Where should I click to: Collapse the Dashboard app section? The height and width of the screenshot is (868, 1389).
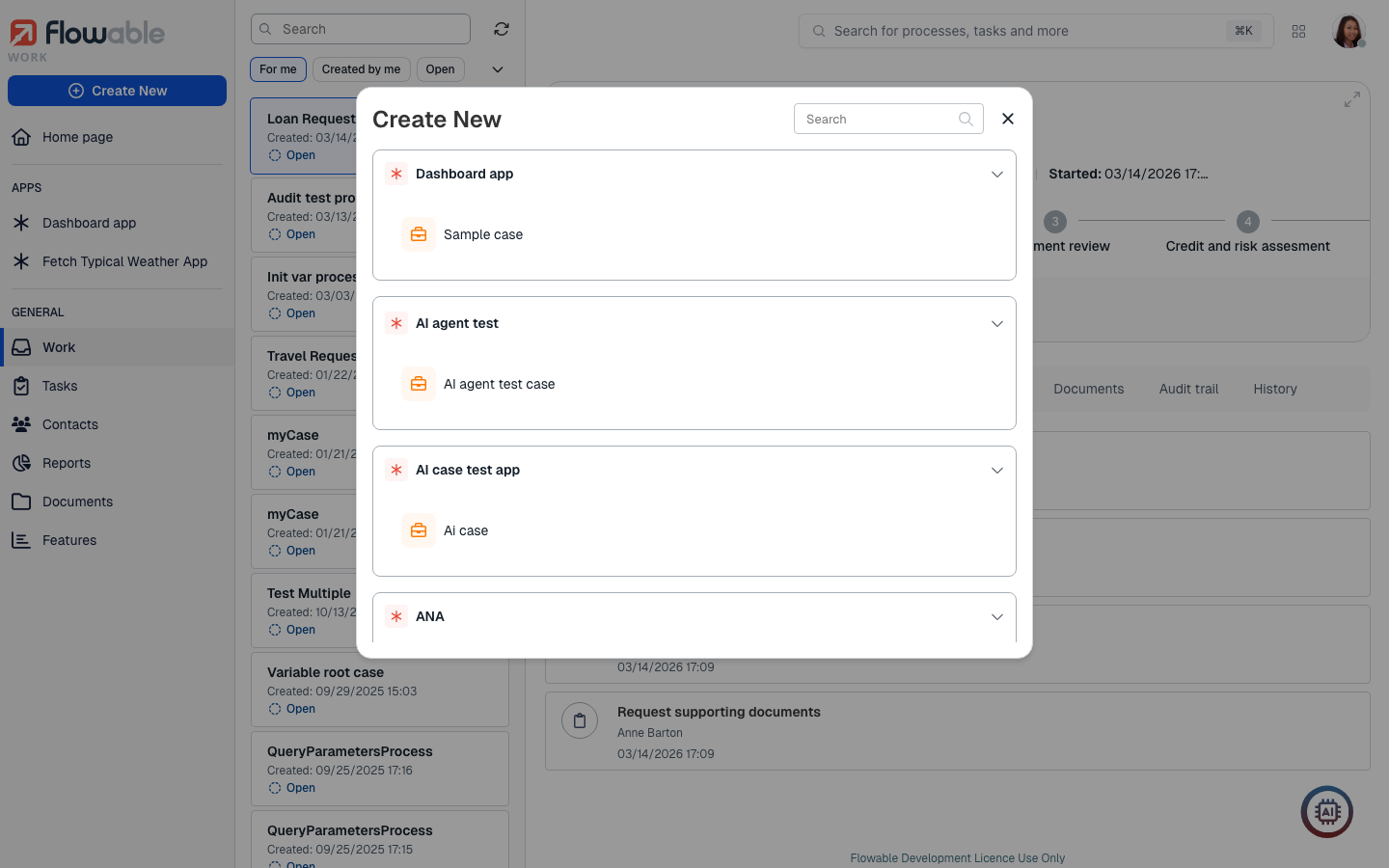point(996,175)
